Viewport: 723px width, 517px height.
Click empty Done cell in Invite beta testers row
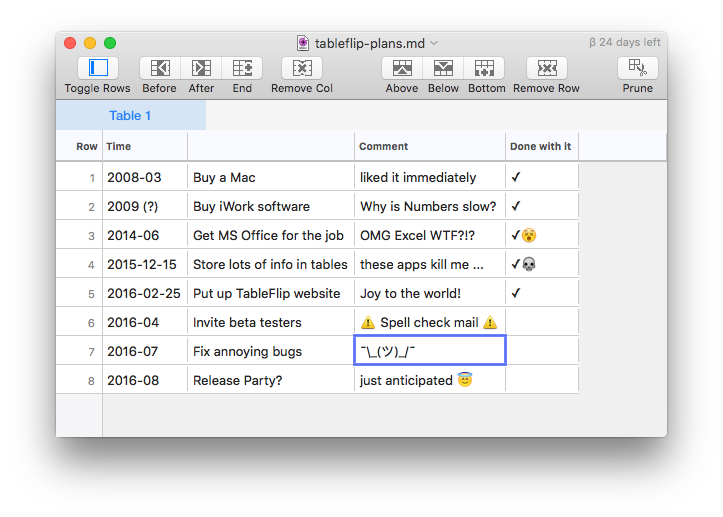(542, 323)
